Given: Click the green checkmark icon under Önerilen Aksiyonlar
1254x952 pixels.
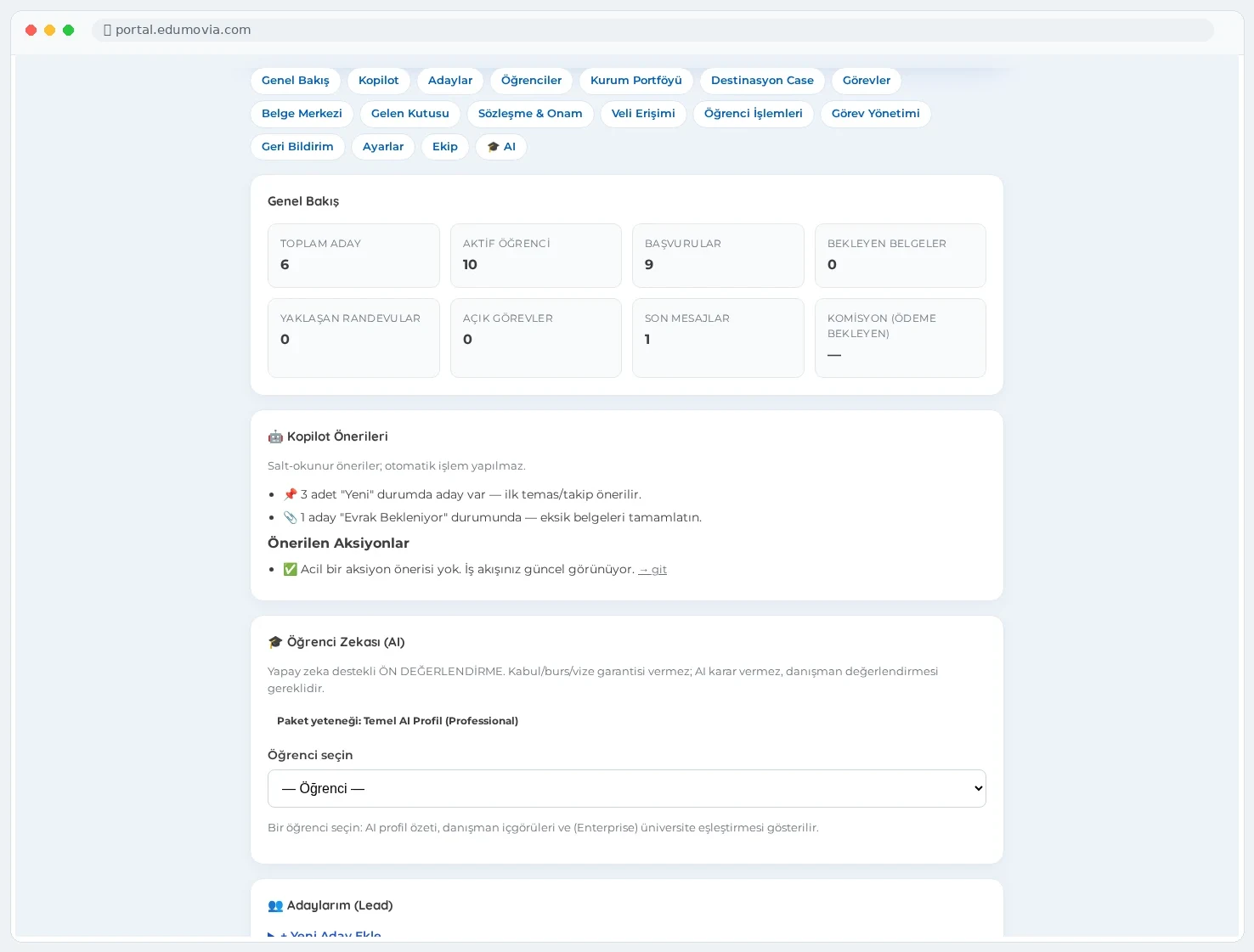Looking at the screenshot, I should 291,569.
